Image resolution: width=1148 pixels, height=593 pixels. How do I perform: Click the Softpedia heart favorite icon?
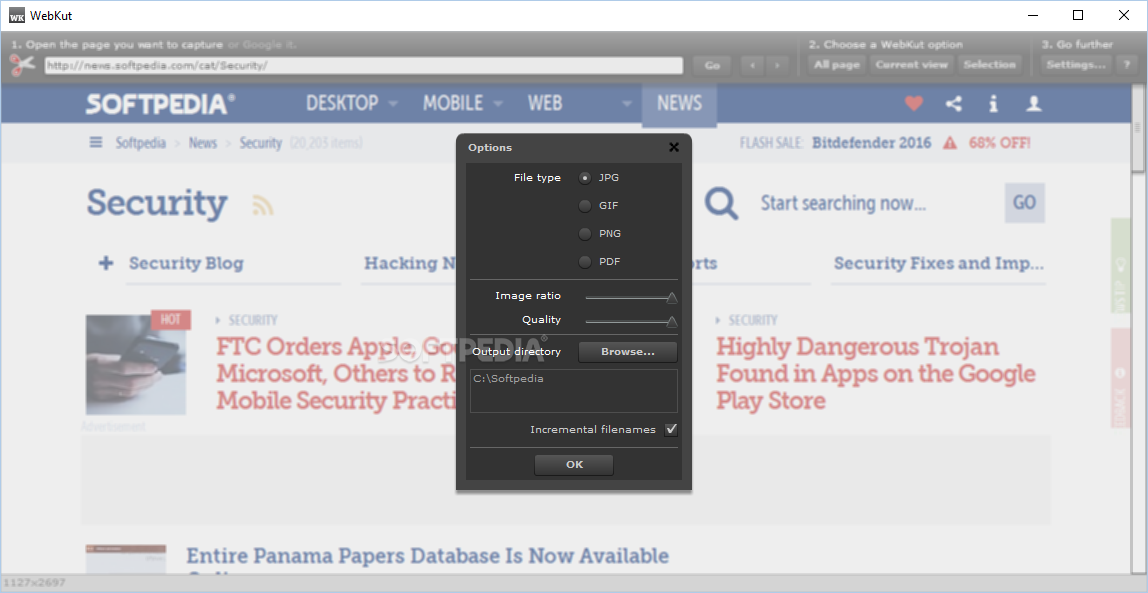point(914,103)
